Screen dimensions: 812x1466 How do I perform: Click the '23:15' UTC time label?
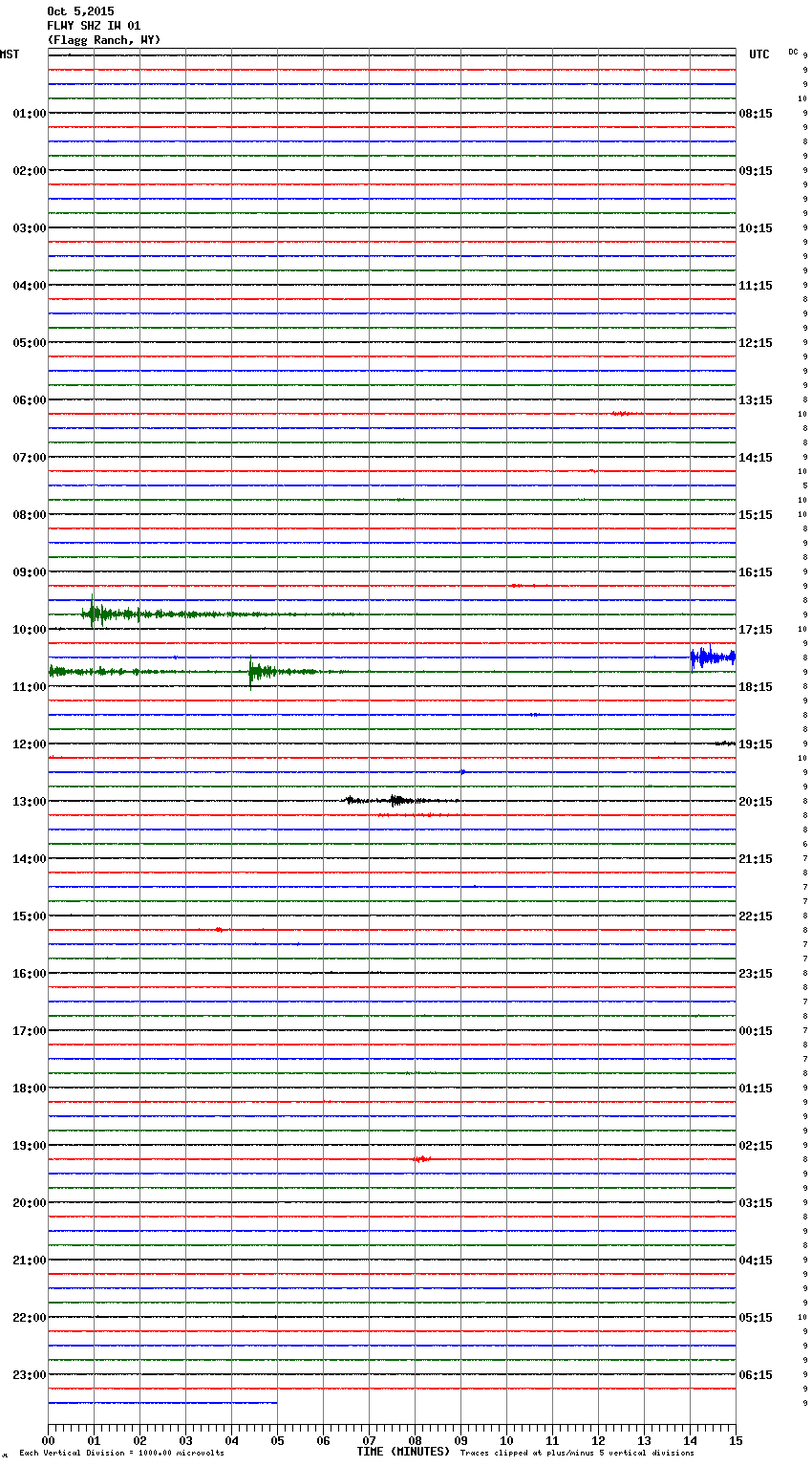[x=756, y=974]
